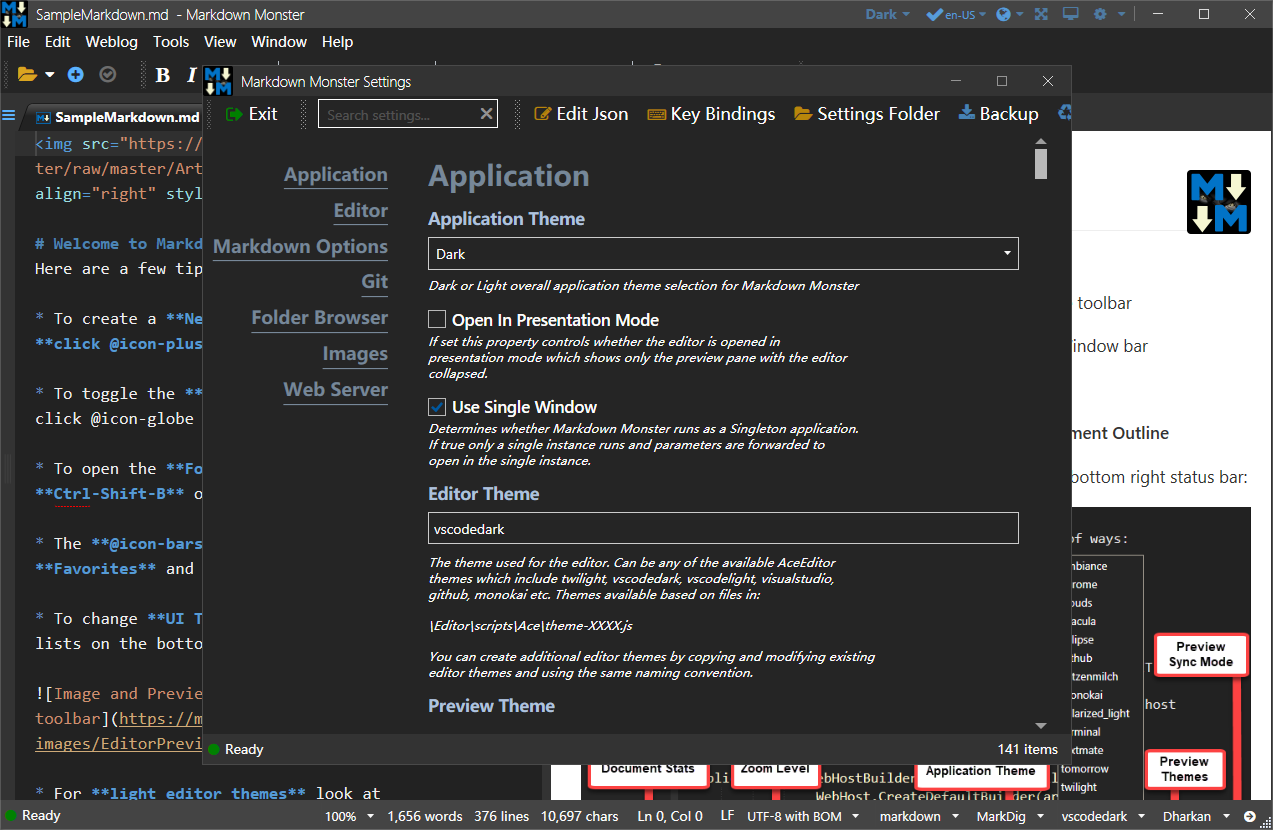The image size is (1273, 830).
Task: Open the View menu
Action: [x=220, y=42]
